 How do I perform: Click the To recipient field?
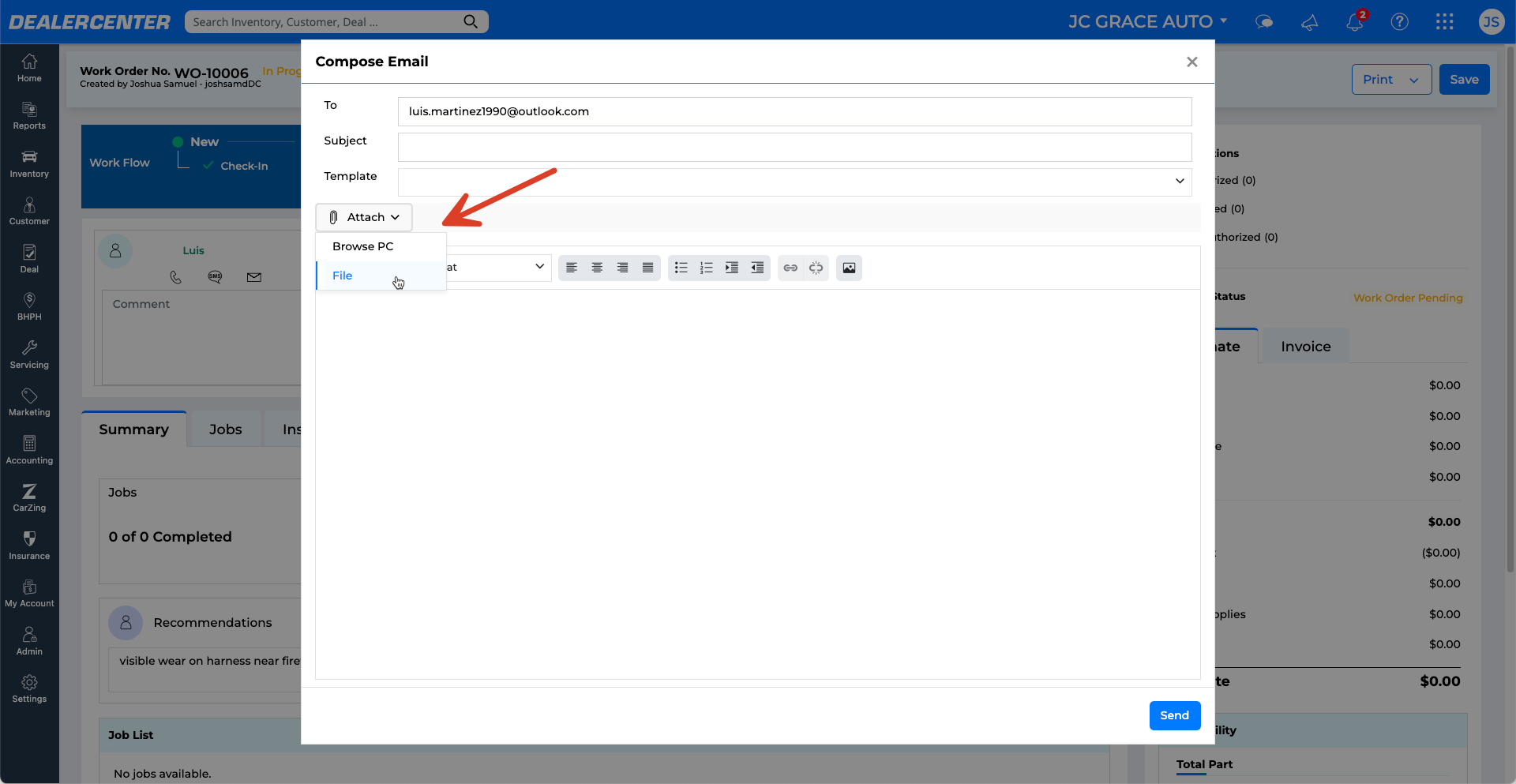click(795, 111)
